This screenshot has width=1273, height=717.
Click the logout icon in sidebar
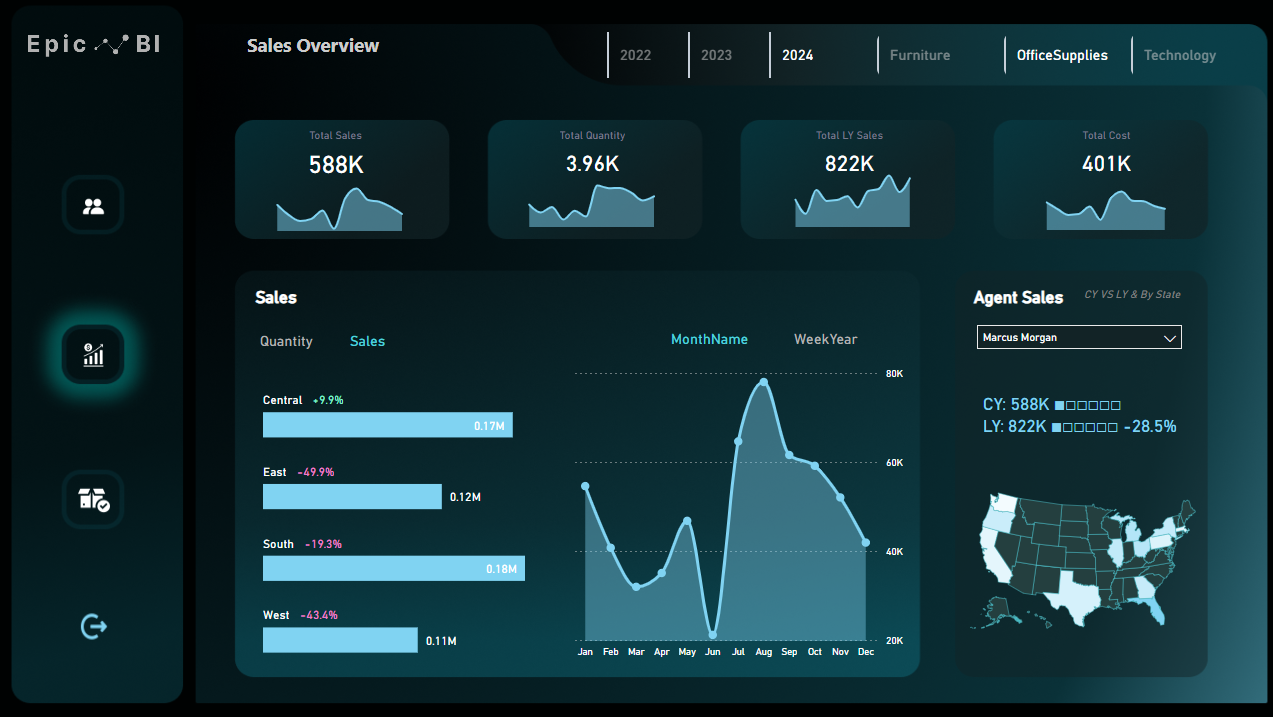click(x=93, y=627)
